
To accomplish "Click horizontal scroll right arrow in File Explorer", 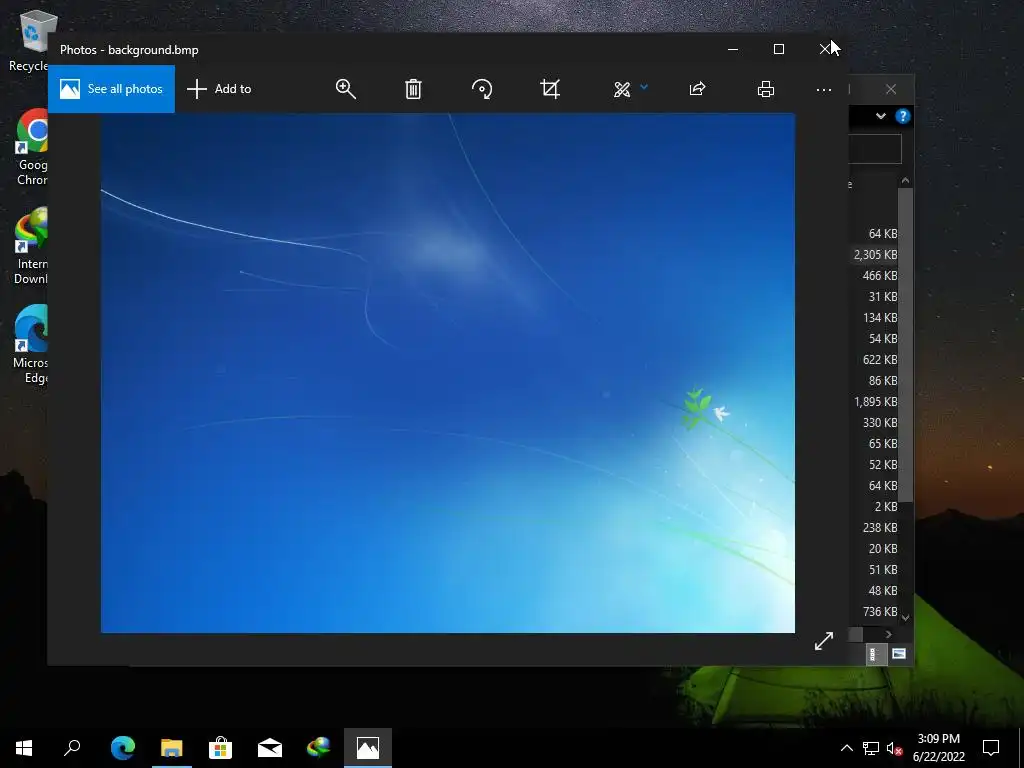I will [x=888, y=634].
